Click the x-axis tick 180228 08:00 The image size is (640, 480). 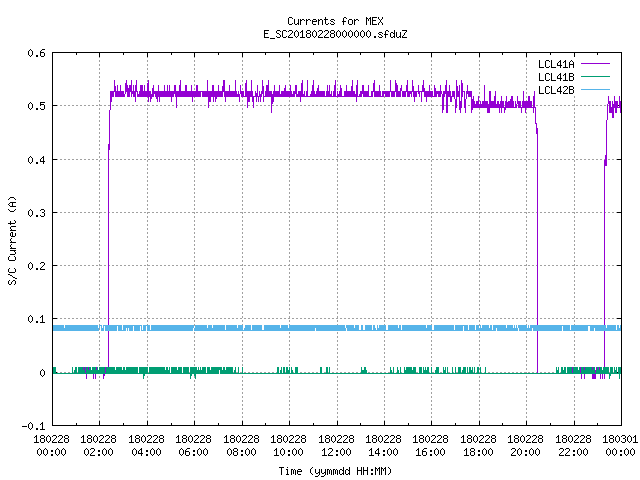(241, 446)
